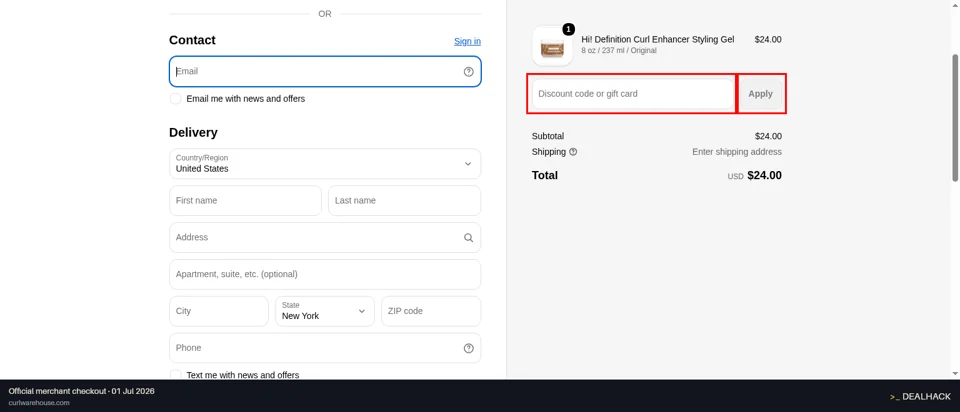
Task: Click the DEALHACK logo in bottom bar
Action: (x=920, y=397)
